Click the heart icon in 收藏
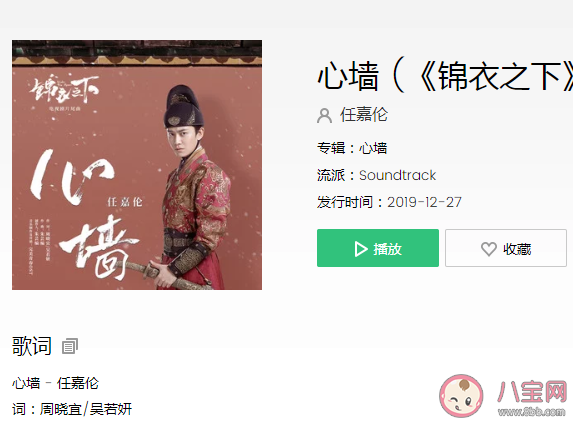 point(489,249)
